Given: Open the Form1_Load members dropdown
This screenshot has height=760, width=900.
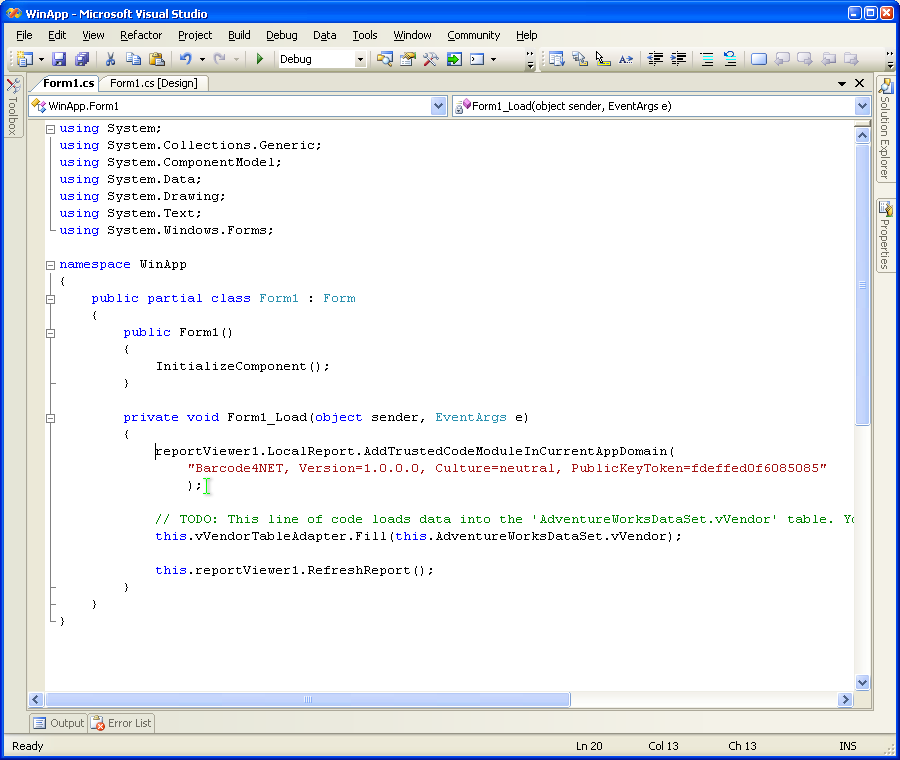Looking at the screenshot, I should point(862,106).
